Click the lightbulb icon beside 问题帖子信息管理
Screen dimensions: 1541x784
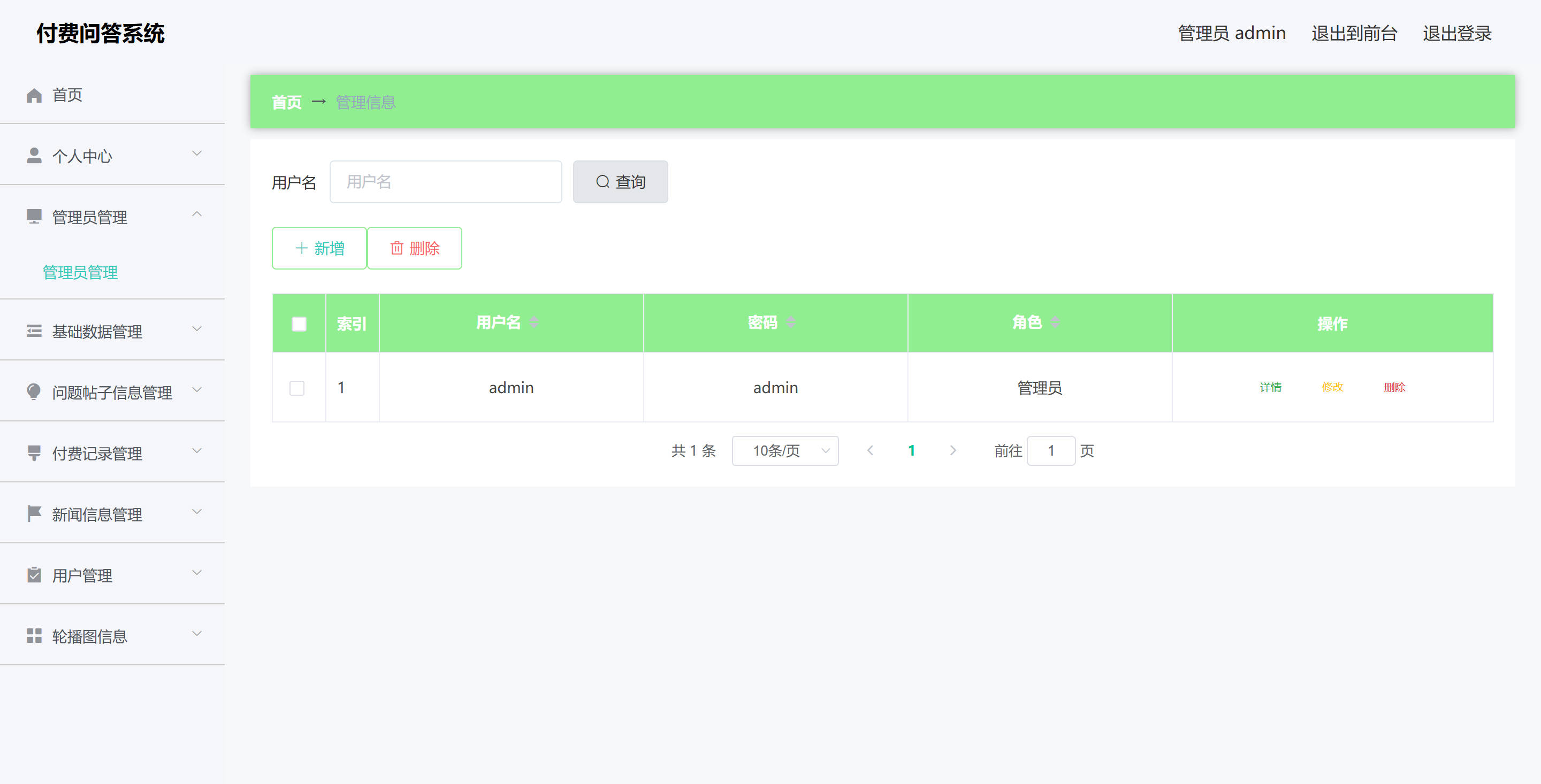point(34,391)
